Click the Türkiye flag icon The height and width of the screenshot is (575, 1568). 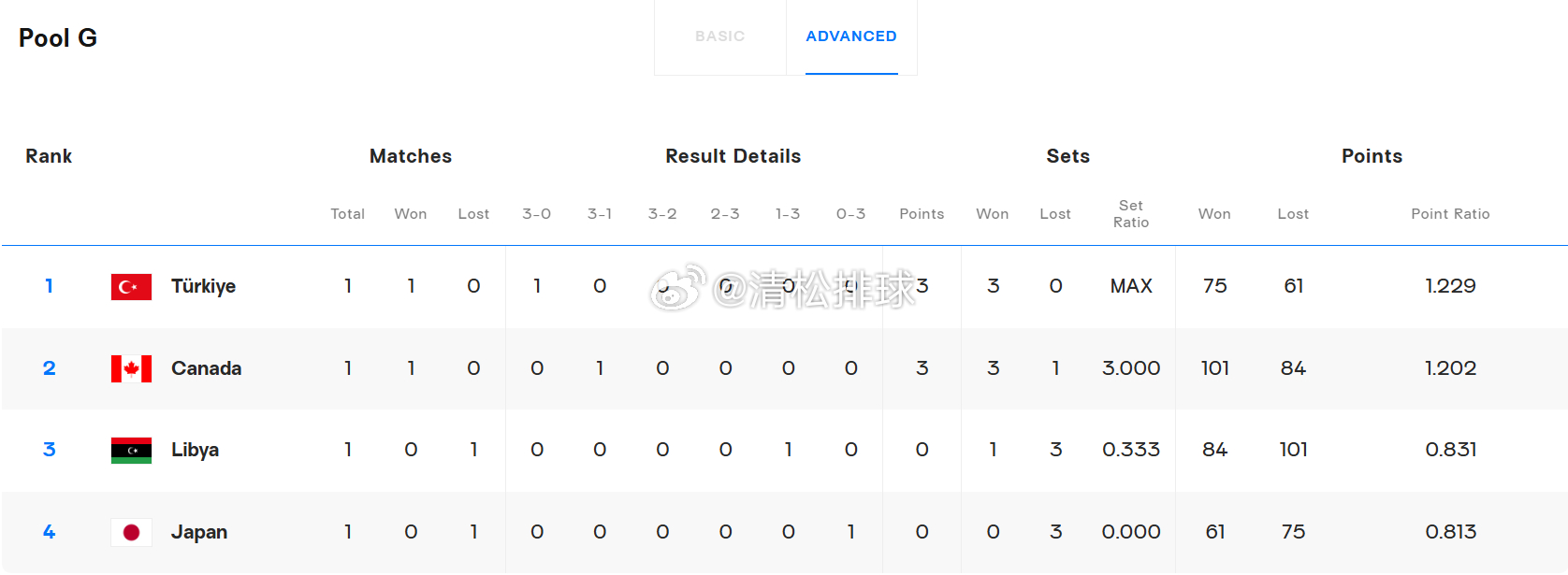[131, 287]
